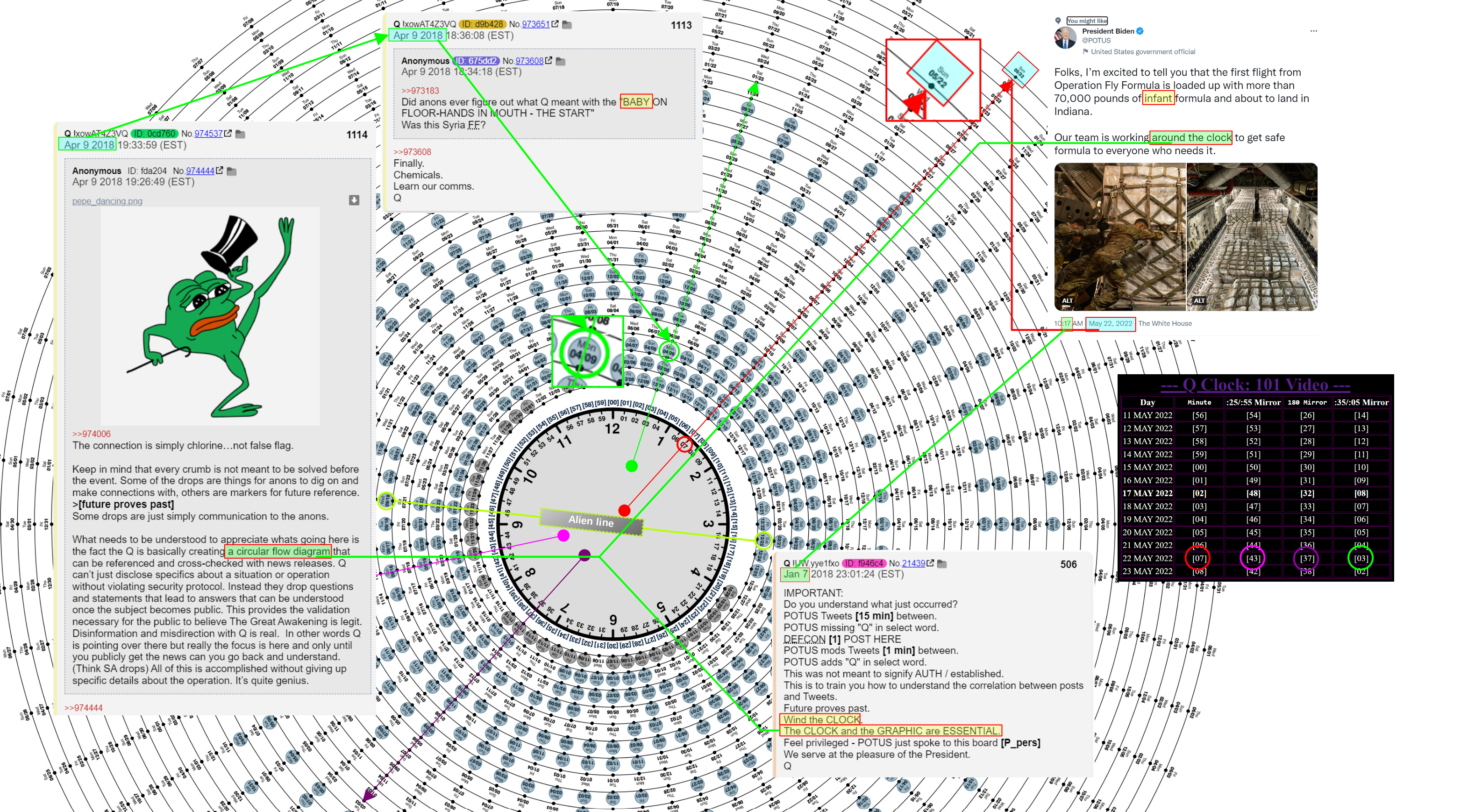Click the ID: d9b428 badge
1475x812 pixels.
pyautogui.click(x=483, y=24)
